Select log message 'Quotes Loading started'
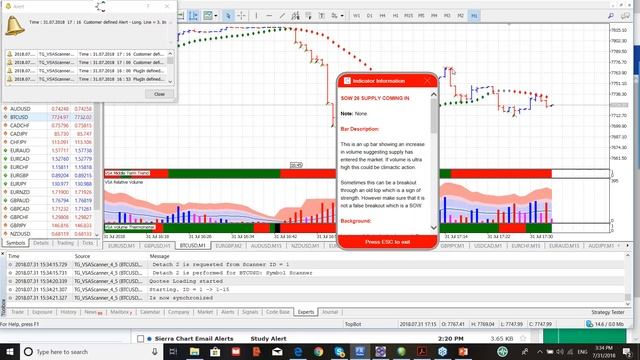Viewport: 640px width, 360px height. tap(186, 281)
